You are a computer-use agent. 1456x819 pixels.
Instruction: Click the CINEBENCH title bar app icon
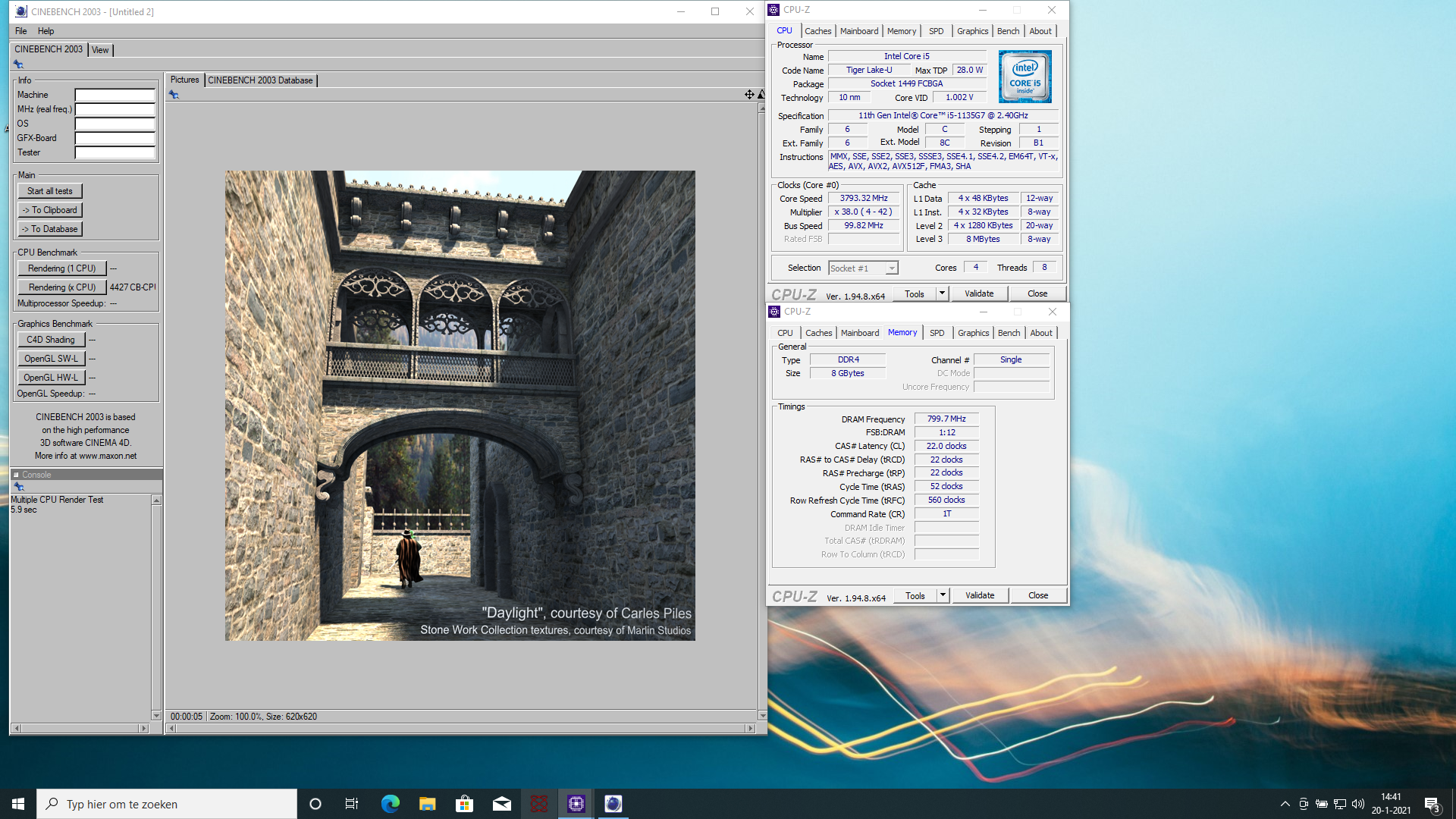(20, 11)
